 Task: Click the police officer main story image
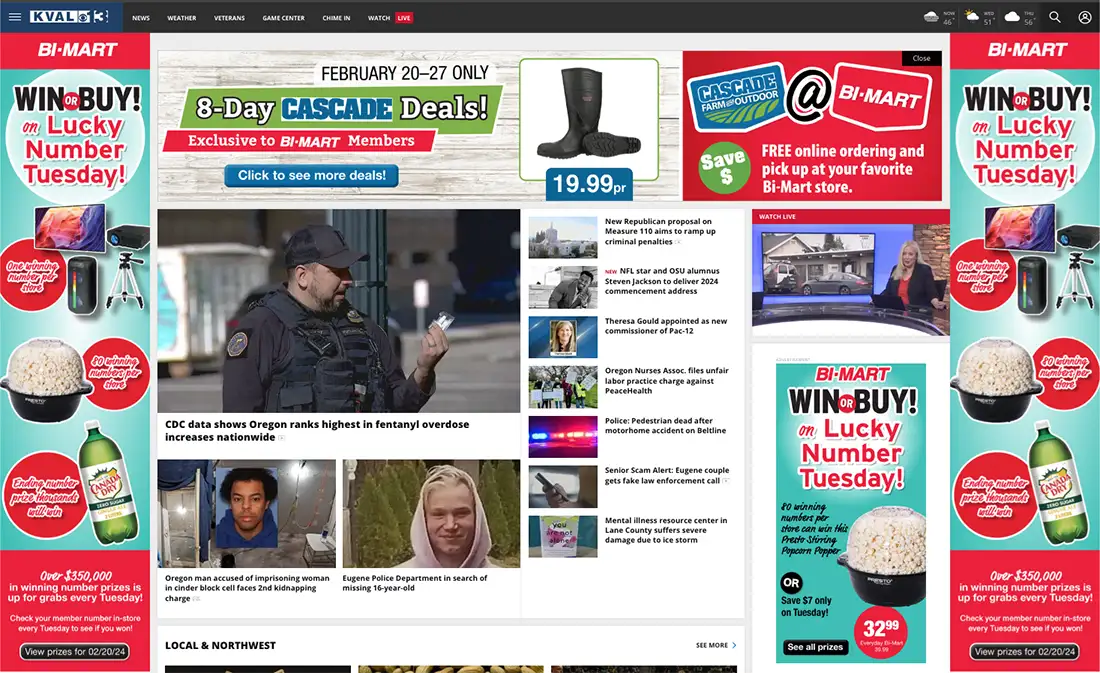coord(339,310)
